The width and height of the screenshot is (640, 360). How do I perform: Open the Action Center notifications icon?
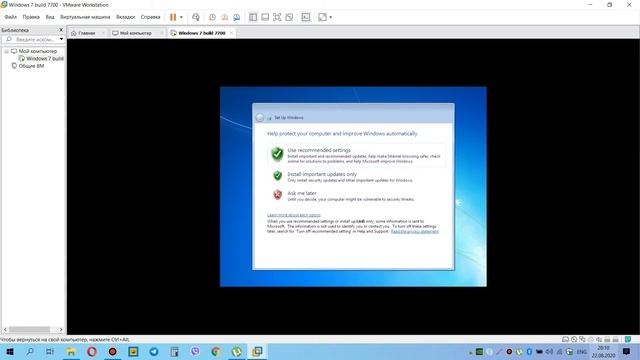[627, 351]
